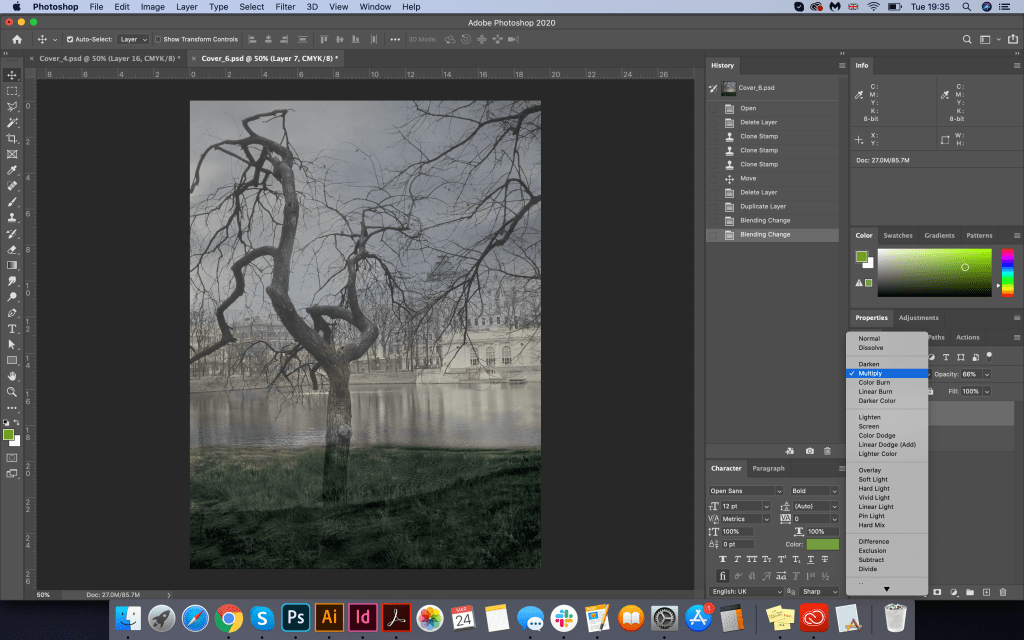The image size is (1024, 640).
Task: Select the Zoom tool
Action: pos(12,392)
